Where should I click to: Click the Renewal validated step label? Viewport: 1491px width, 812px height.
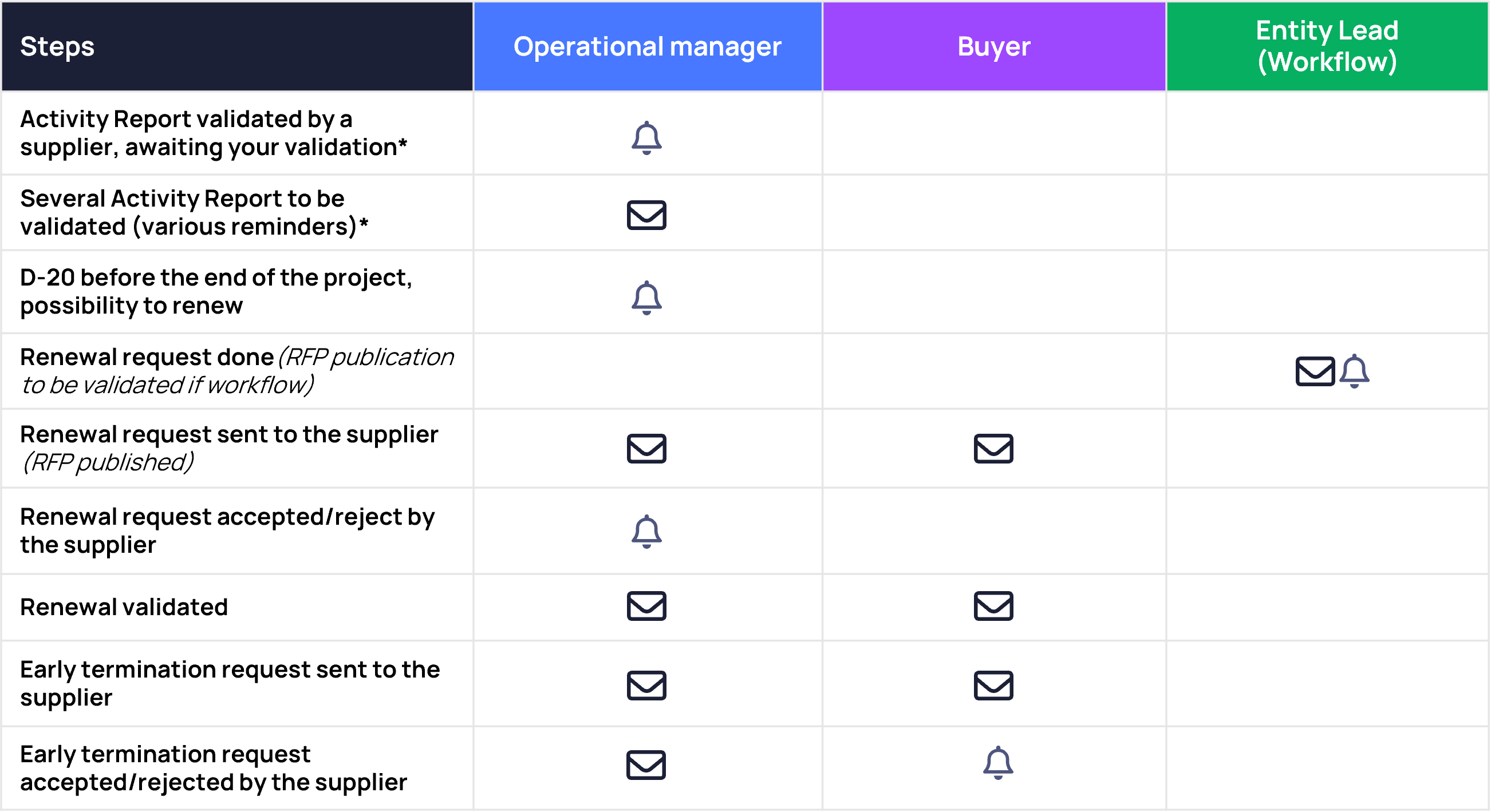pos(124,607)
